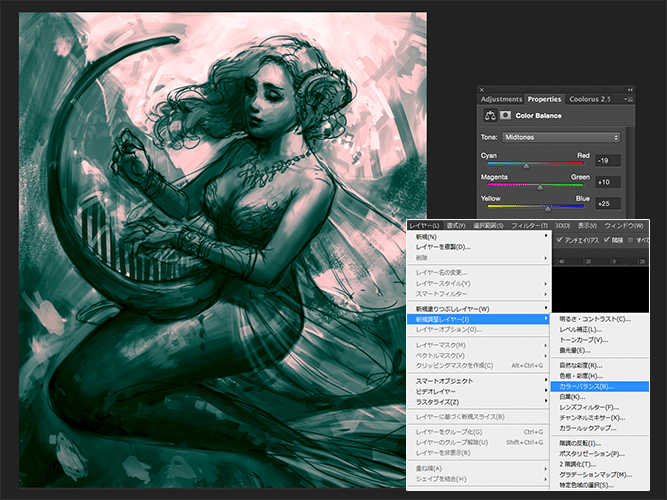Click the Yellow-Blue value field showing +25
The width and height of the screenshot is (667, 500).
click(x=608, y=203)
